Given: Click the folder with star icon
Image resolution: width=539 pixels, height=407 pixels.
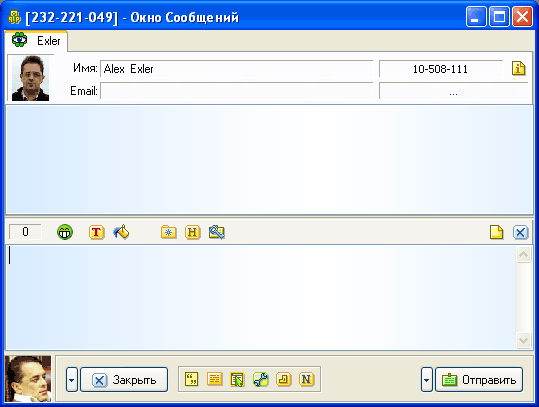Looking at the screenshot, I should pyautogui.click(x=168, y=232).
